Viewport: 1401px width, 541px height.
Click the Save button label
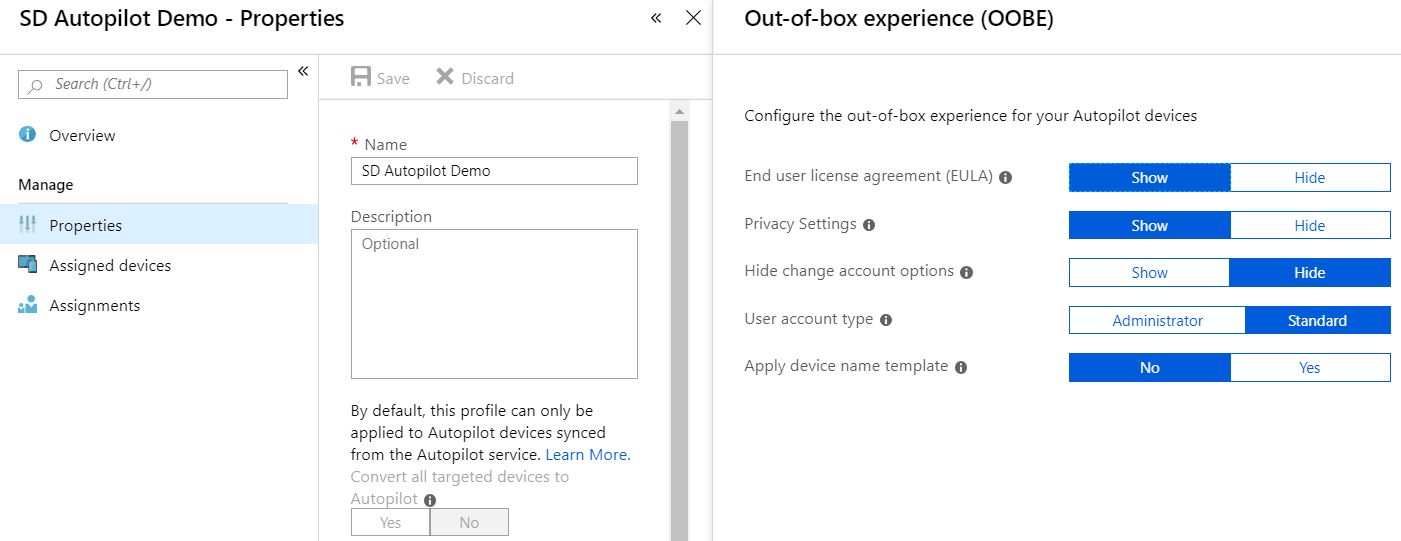pos(393,79)
